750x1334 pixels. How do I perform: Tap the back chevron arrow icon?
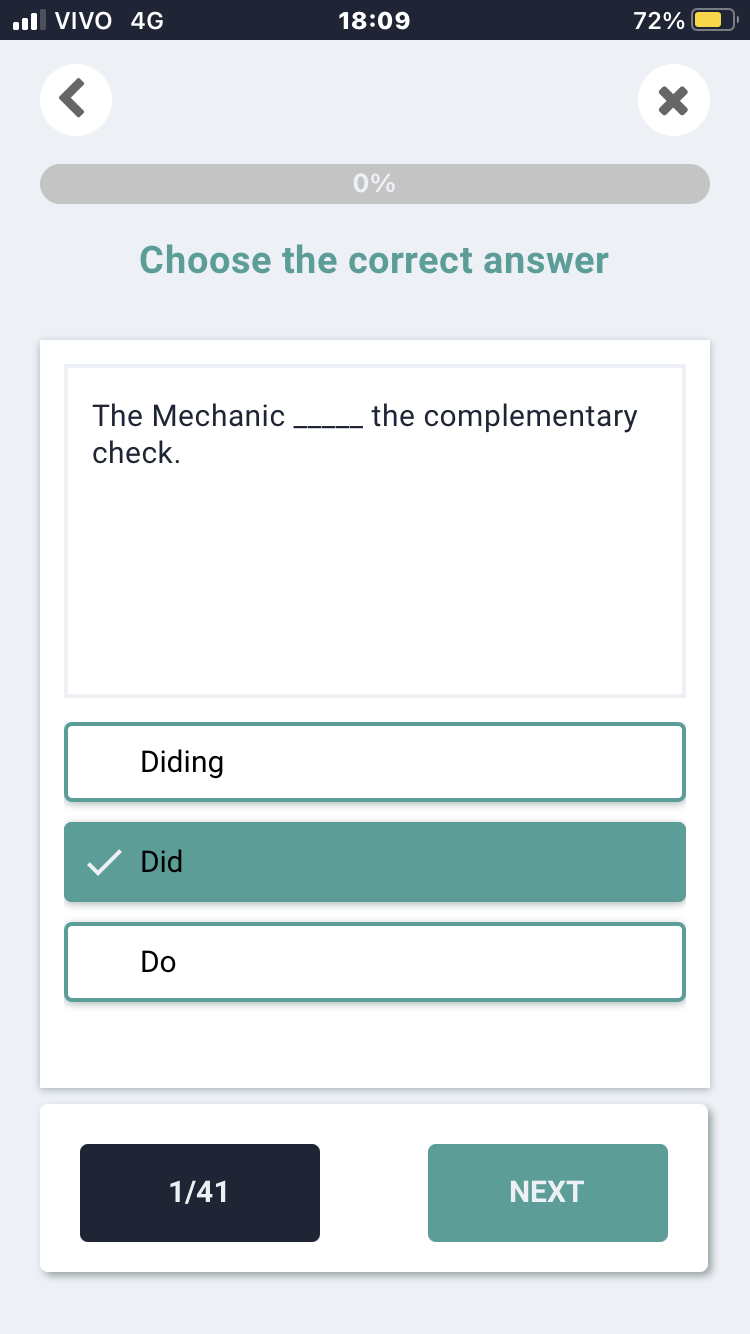(75, 98)
